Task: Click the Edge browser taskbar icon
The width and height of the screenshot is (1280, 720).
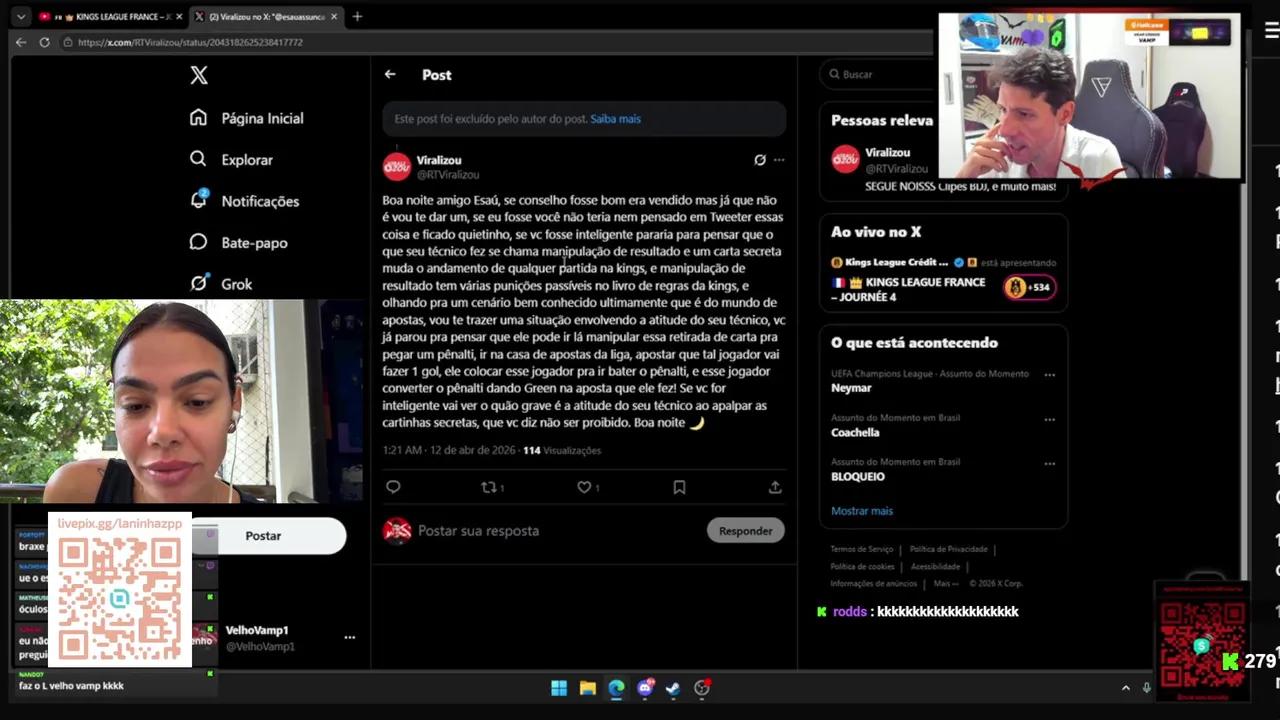Action: click(x=616, y=688)
